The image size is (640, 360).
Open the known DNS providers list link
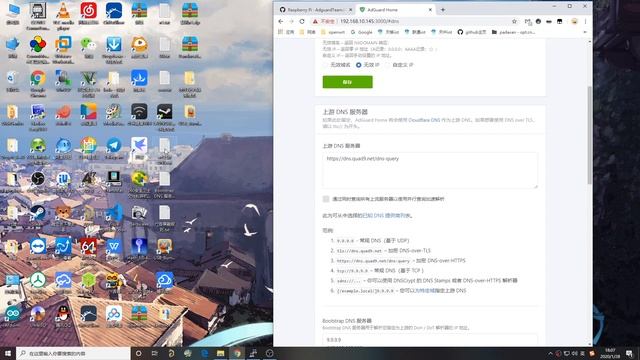click(386, 216)
